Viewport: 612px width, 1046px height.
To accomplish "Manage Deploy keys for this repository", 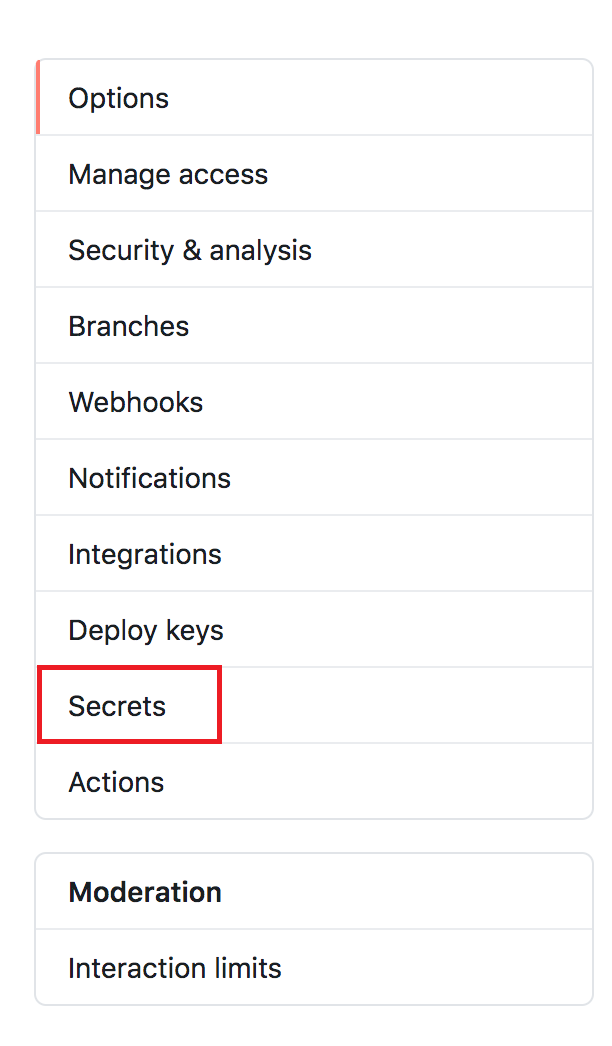I will (x=146, y=630).
